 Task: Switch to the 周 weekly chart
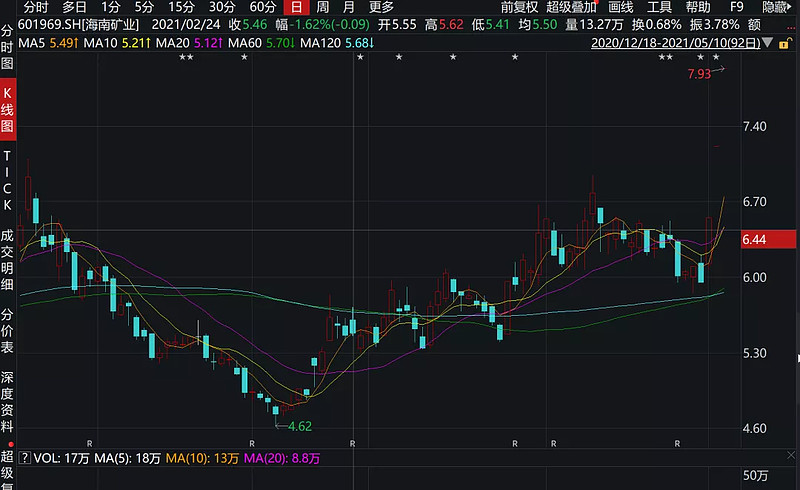(x=322, y=7)
